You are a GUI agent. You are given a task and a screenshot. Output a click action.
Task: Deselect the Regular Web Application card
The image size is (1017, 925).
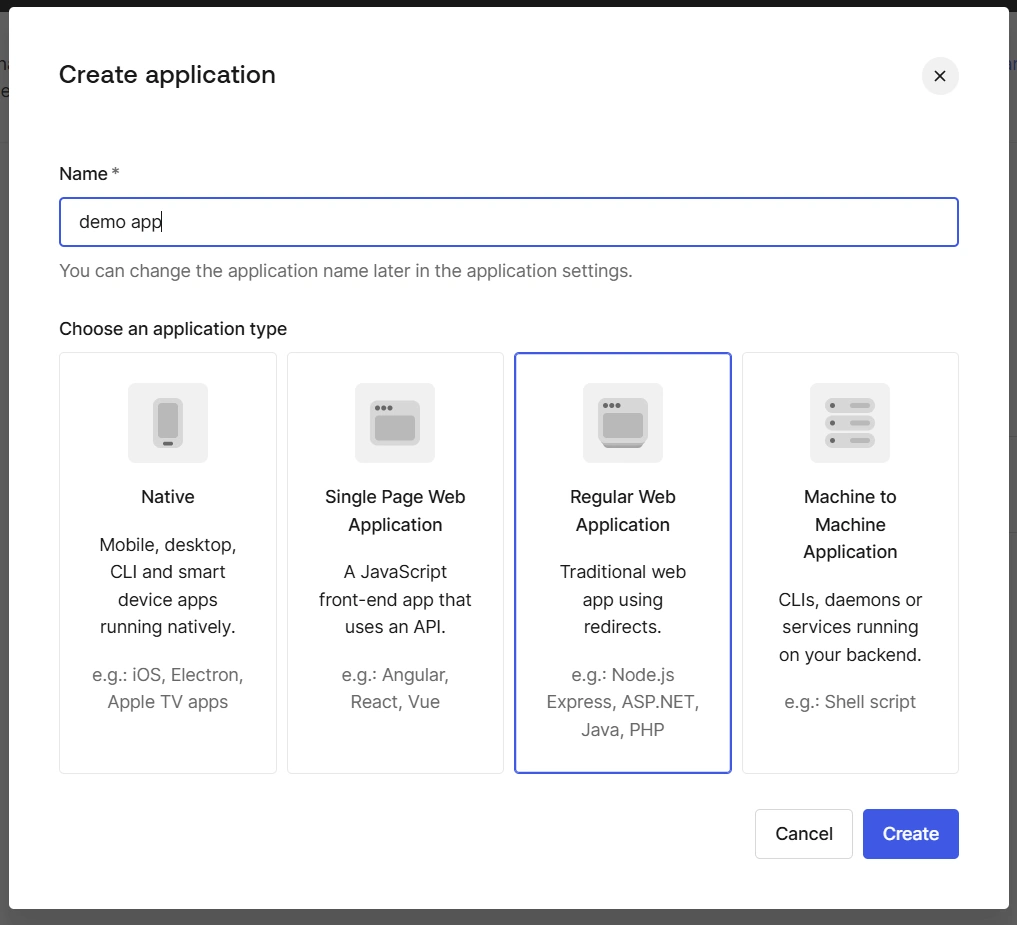(x=622, y=562)
